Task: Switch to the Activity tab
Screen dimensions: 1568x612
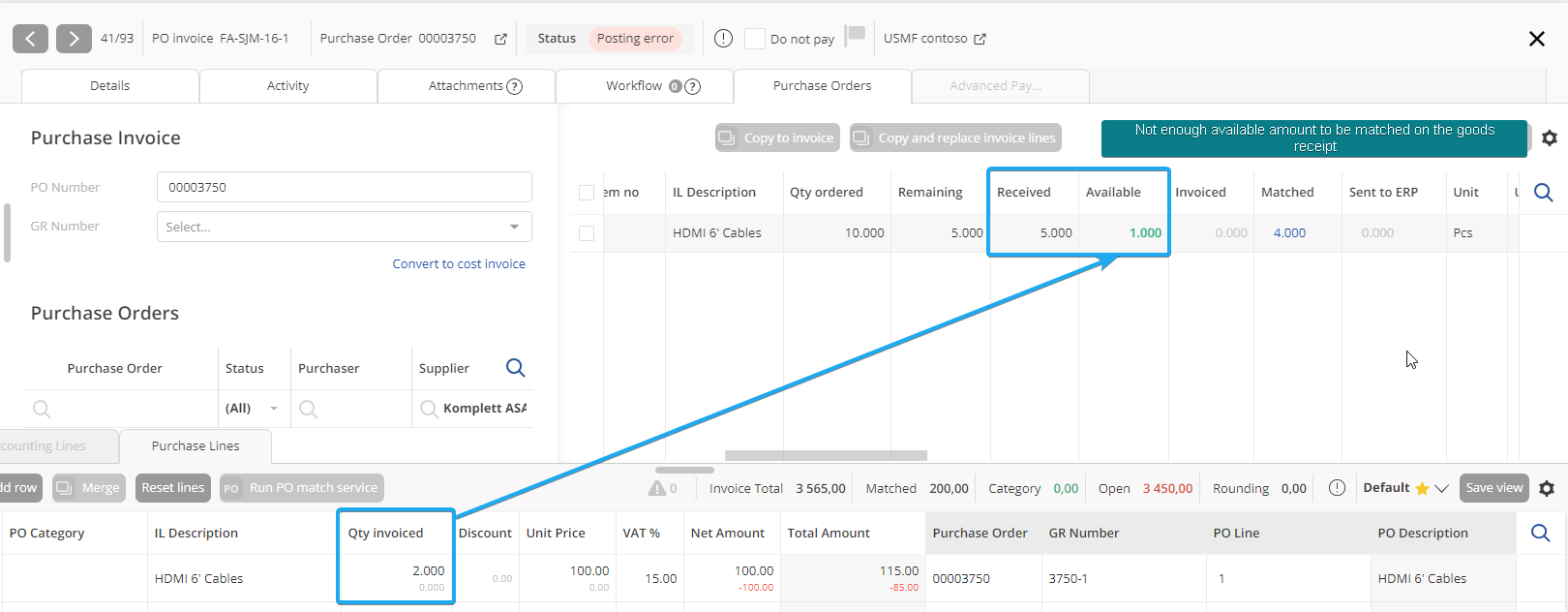Action: tap(287, 86)
